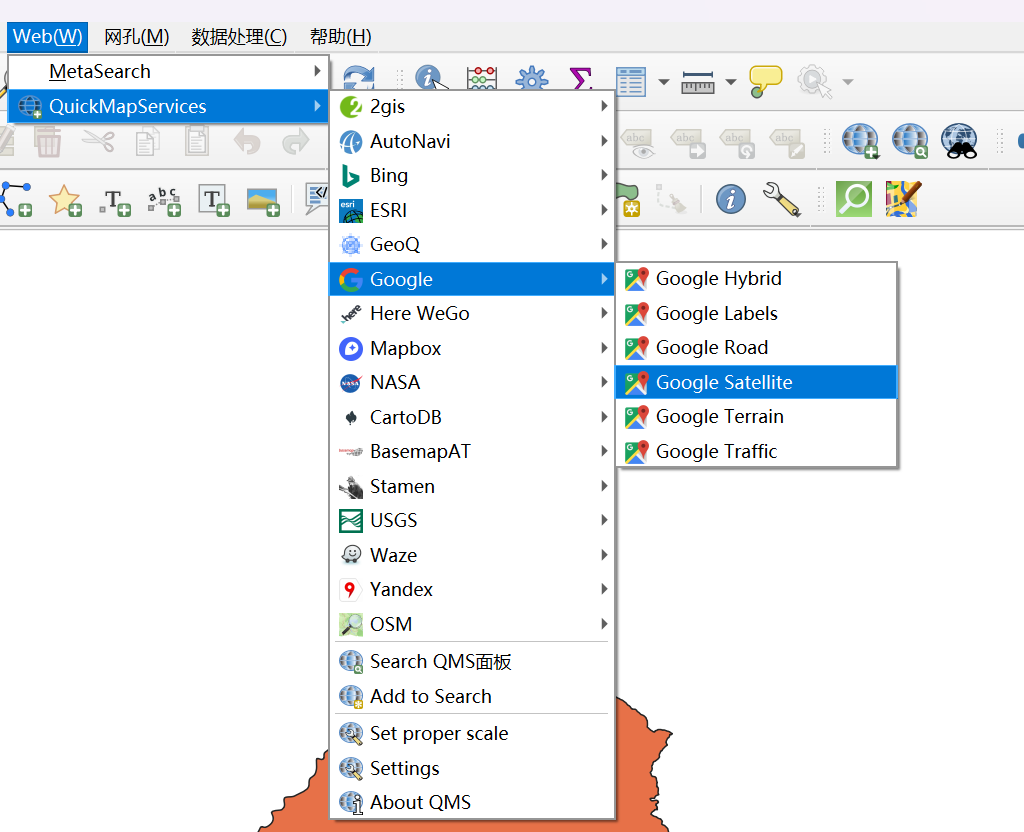Viewport: 1024px width, 832px height.
Task: Open the OSM submenu
Action: click(472, 624)
